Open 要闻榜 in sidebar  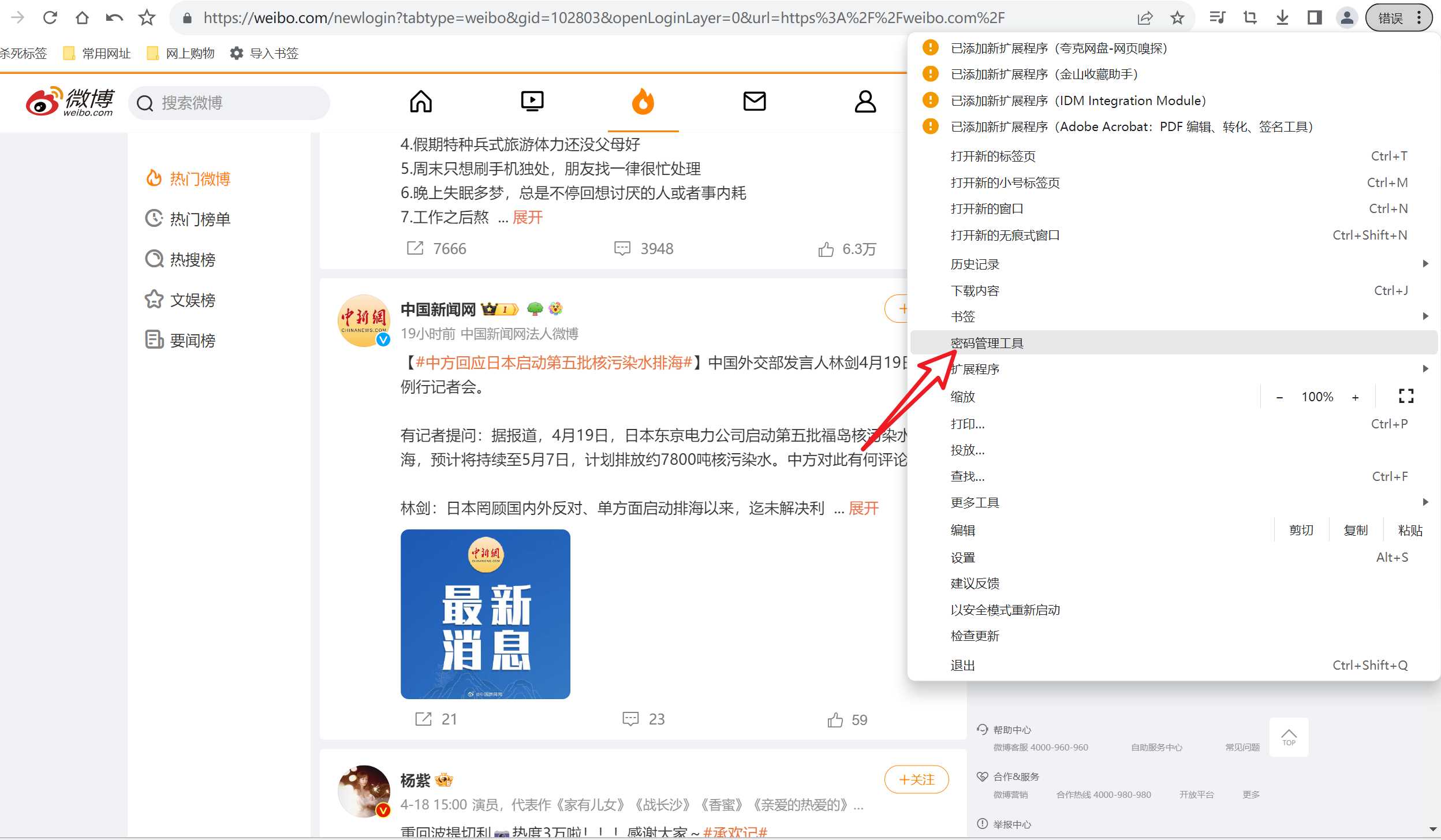coord(181,341)
